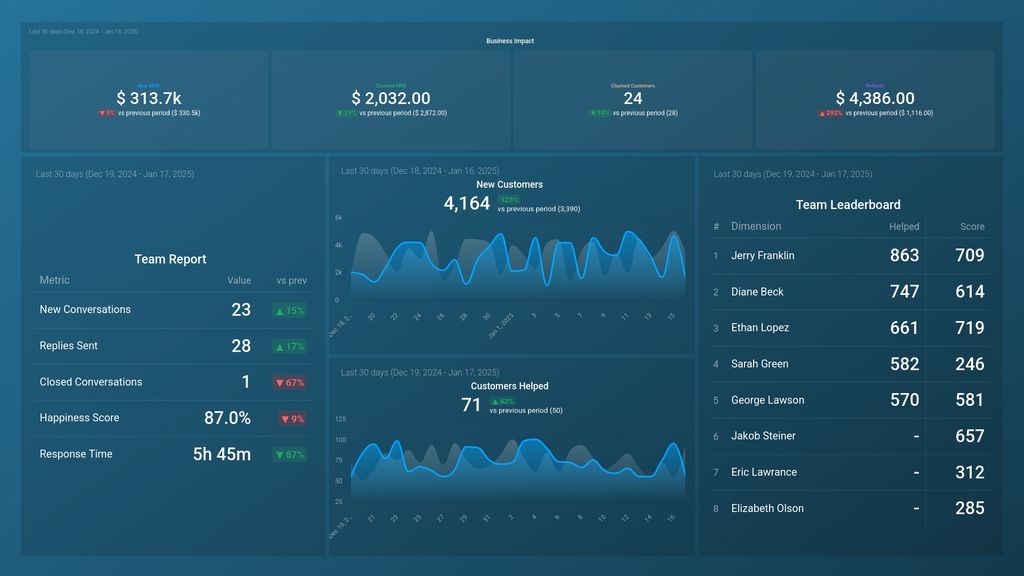Click the "vs prev" column header
The image size is (1024, 576).
(x=291, y=280)
